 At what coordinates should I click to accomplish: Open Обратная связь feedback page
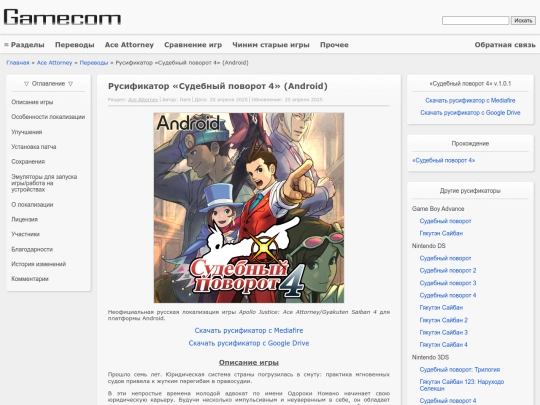coord(505,45)
